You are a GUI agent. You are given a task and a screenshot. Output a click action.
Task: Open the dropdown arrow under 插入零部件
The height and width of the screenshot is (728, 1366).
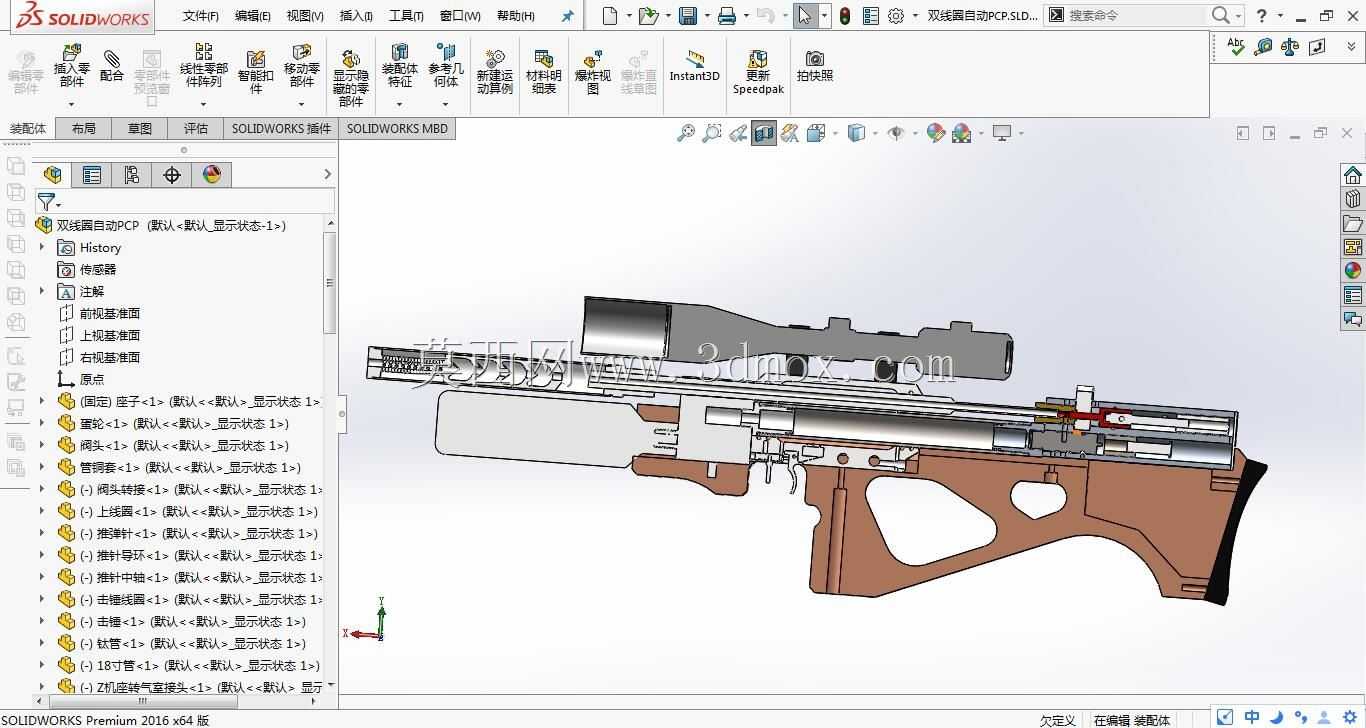71,104
